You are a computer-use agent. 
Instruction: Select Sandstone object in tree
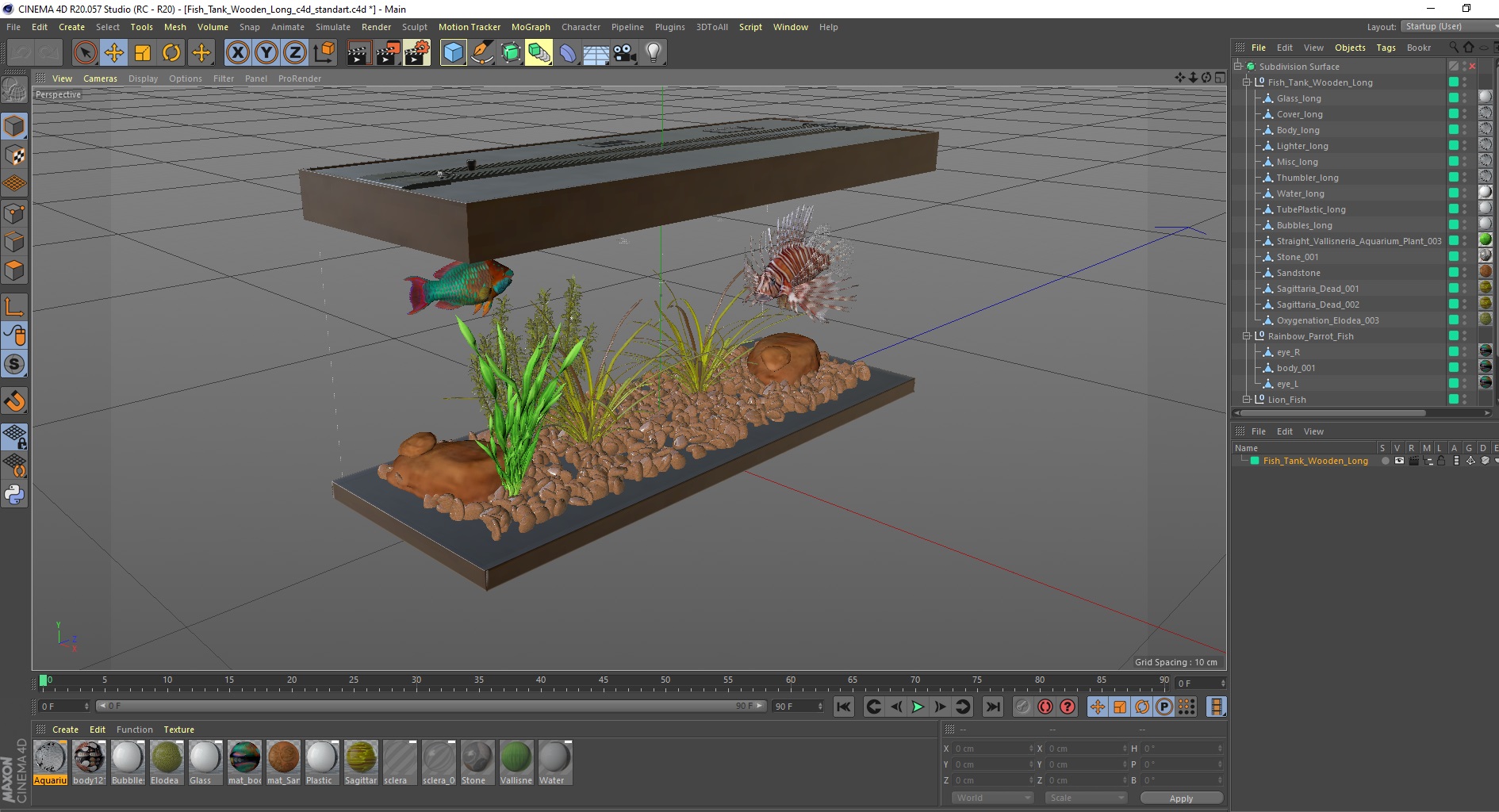click(x=1298, y=273)
